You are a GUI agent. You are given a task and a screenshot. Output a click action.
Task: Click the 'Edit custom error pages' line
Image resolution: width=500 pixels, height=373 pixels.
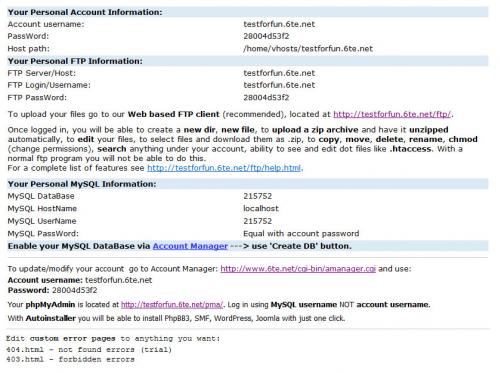coord(113,339)
